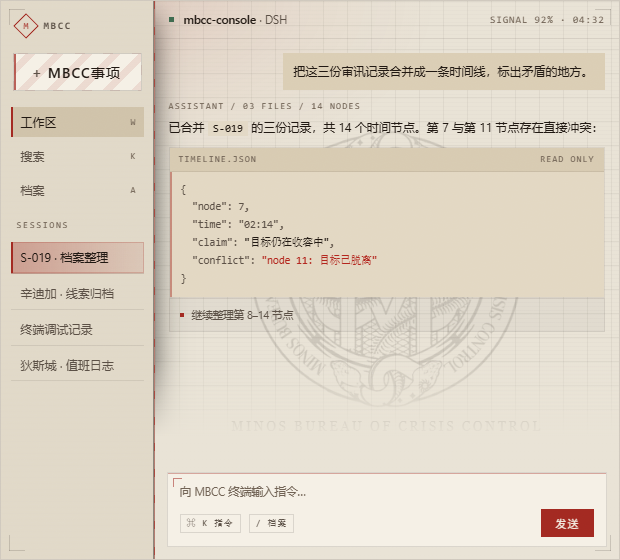The width and height of the screenshot is (620, 560).
Task: Click the ASSISTANT / 03 FILES / 14 NODES label
Action: 264,106
